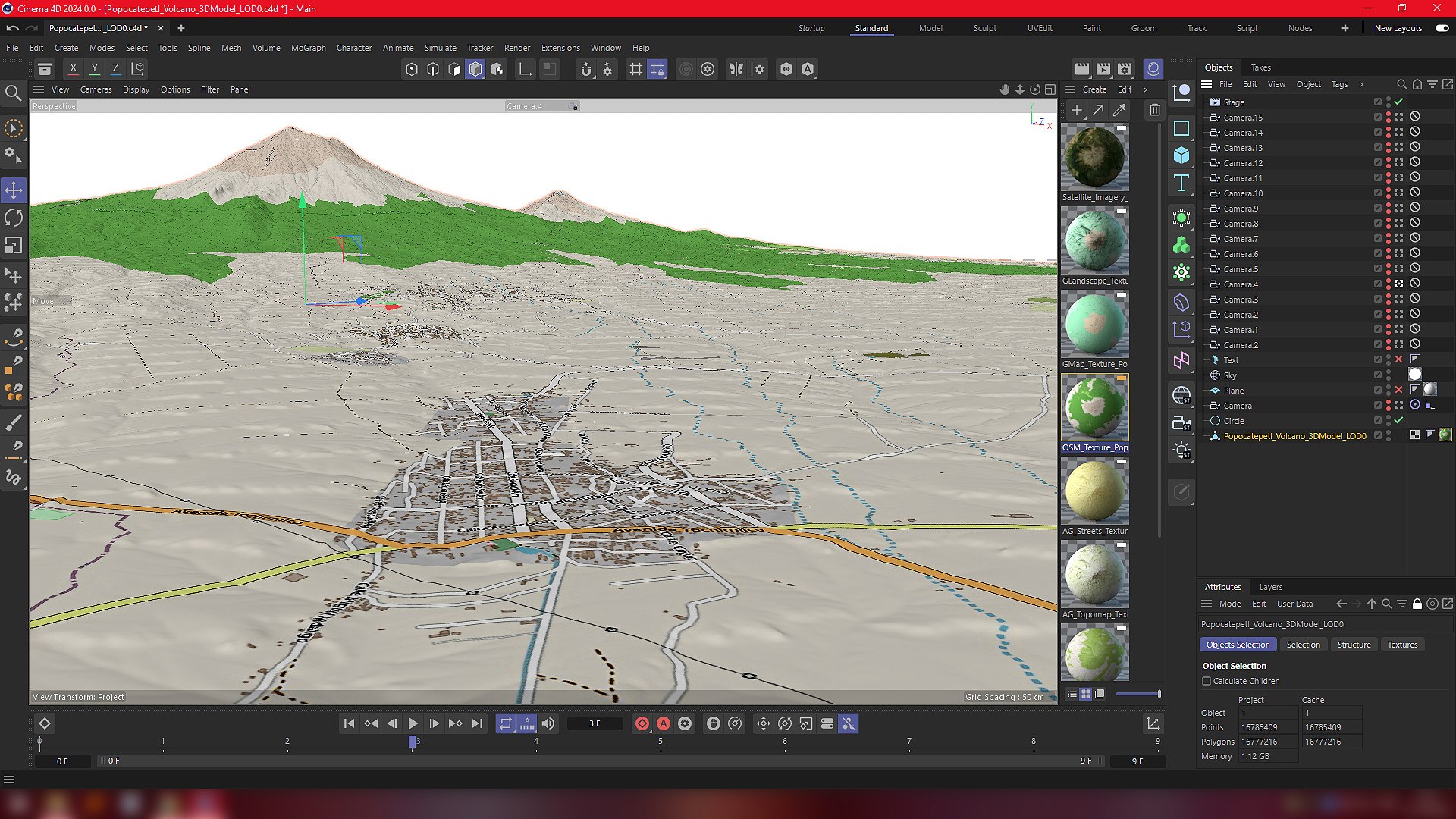Toggle the Plane object enable state
The width and height of the screenshot is (1456, 819).
coord(1399,390)
